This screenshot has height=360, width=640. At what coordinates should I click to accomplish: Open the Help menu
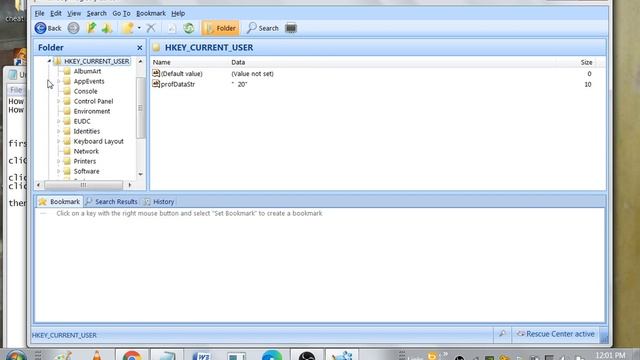[x=178, y=13]
